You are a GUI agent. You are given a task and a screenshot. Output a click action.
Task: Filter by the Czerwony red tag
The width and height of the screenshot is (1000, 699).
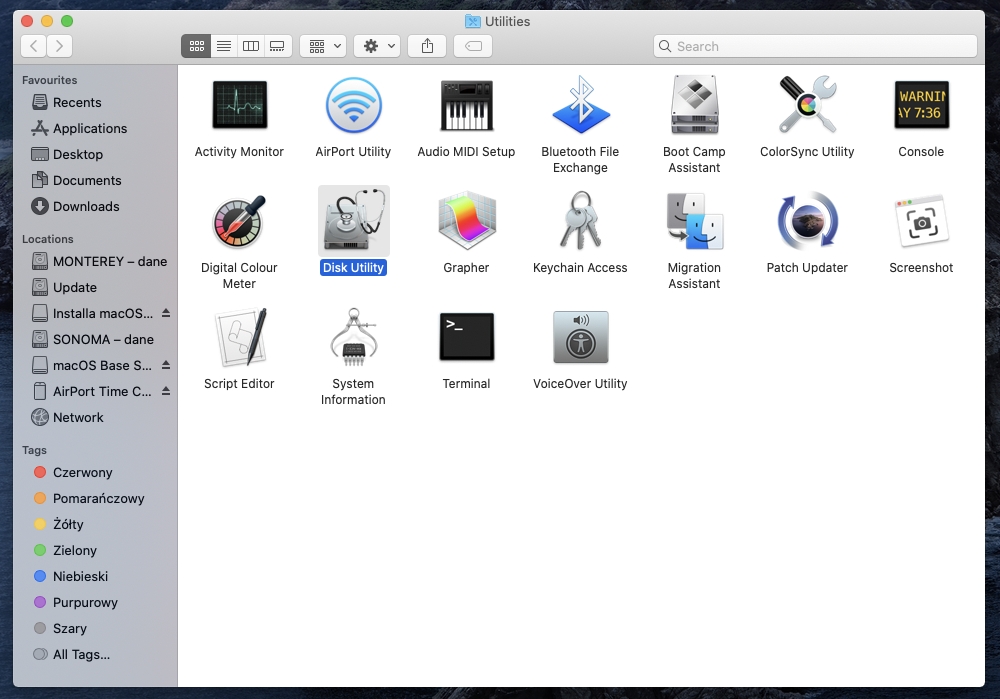coord(95,473)
